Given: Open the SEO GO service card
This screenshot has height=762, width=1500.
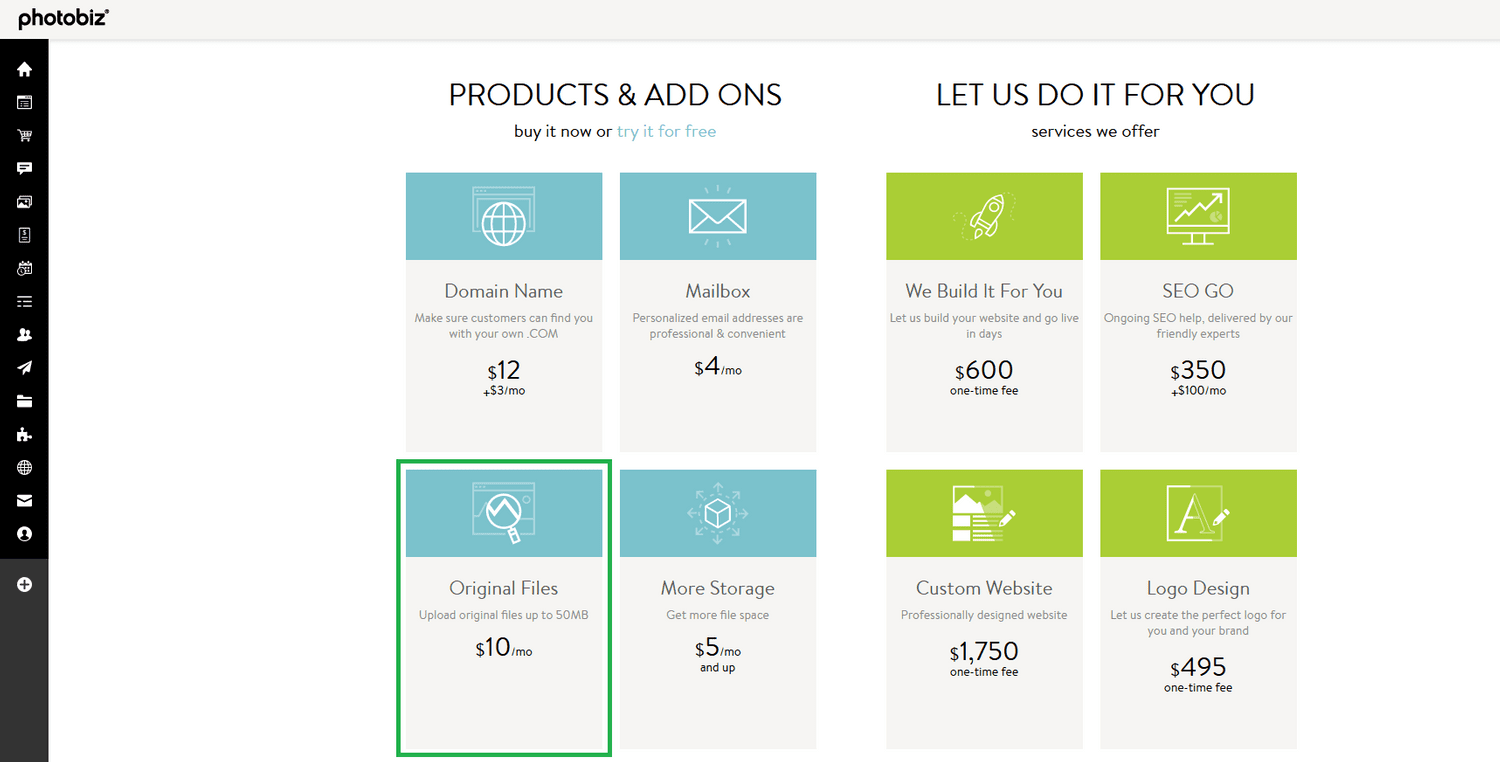Looking at the screenshot, I should click(1197, 310).
